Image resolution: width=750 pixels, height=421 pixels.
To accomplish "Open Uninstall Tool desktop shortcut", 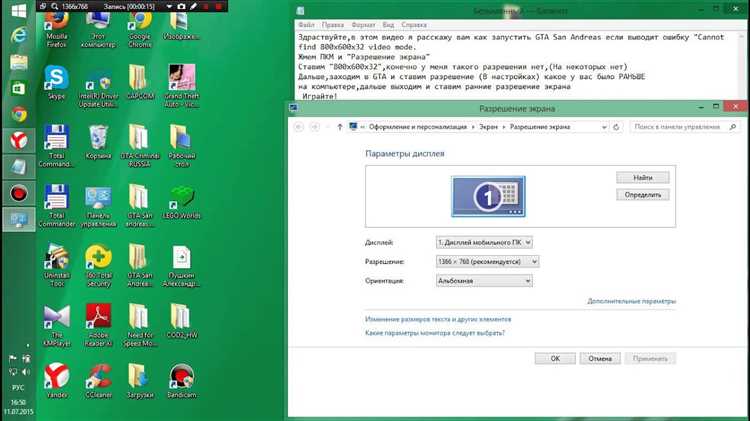I will (x=56, y=266).
